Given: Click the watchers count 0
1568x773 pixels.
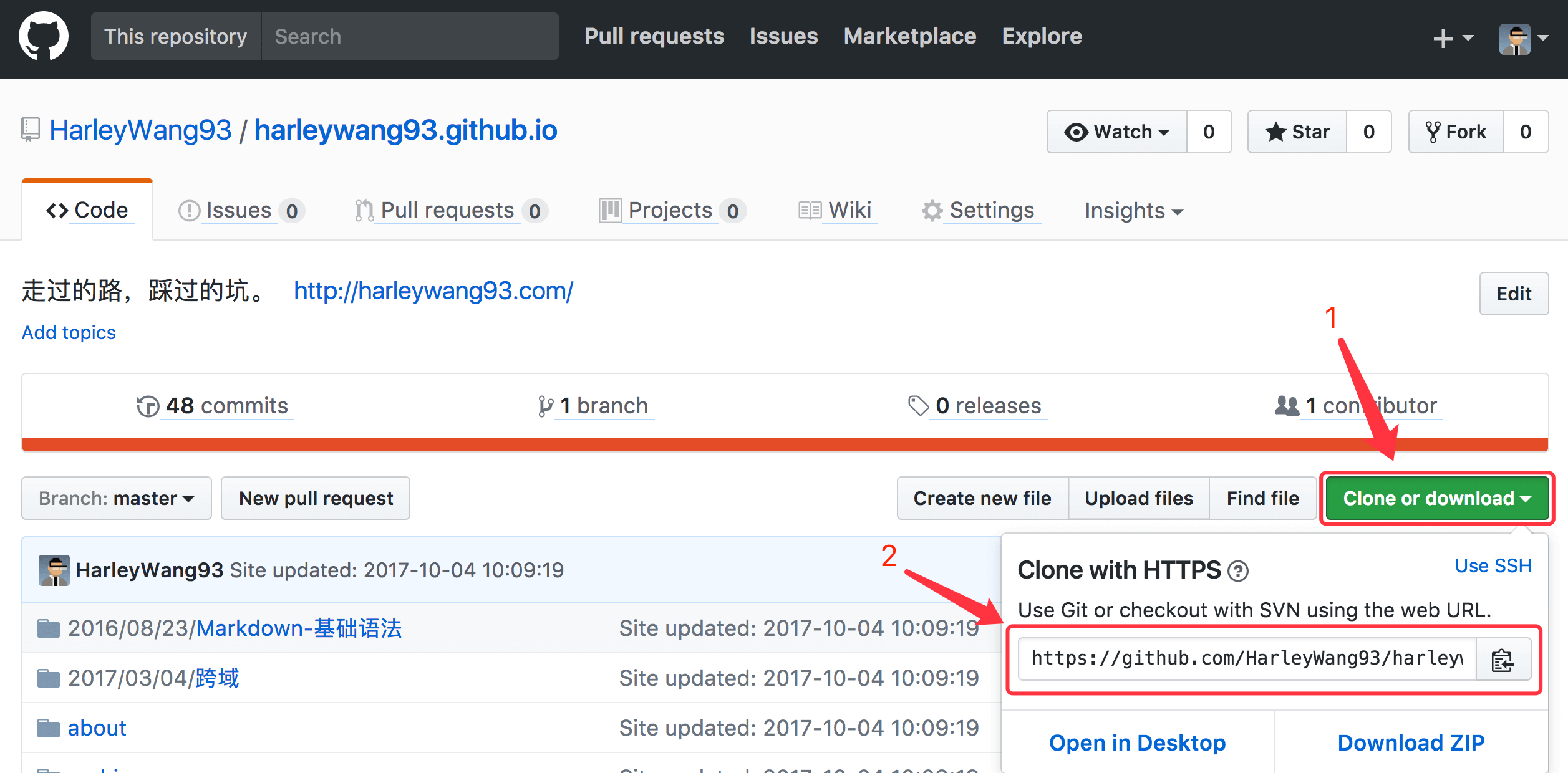Looking at the screenshot, I should (1209, 132).
